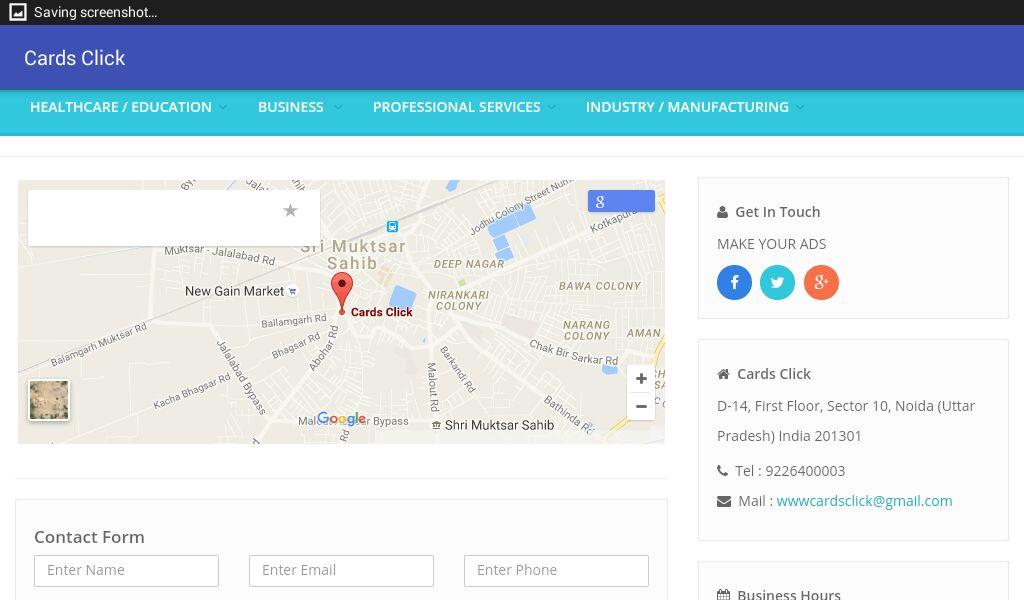Click the star icon in map info box
Screen dimensions: 1024x600
point(291,210)
